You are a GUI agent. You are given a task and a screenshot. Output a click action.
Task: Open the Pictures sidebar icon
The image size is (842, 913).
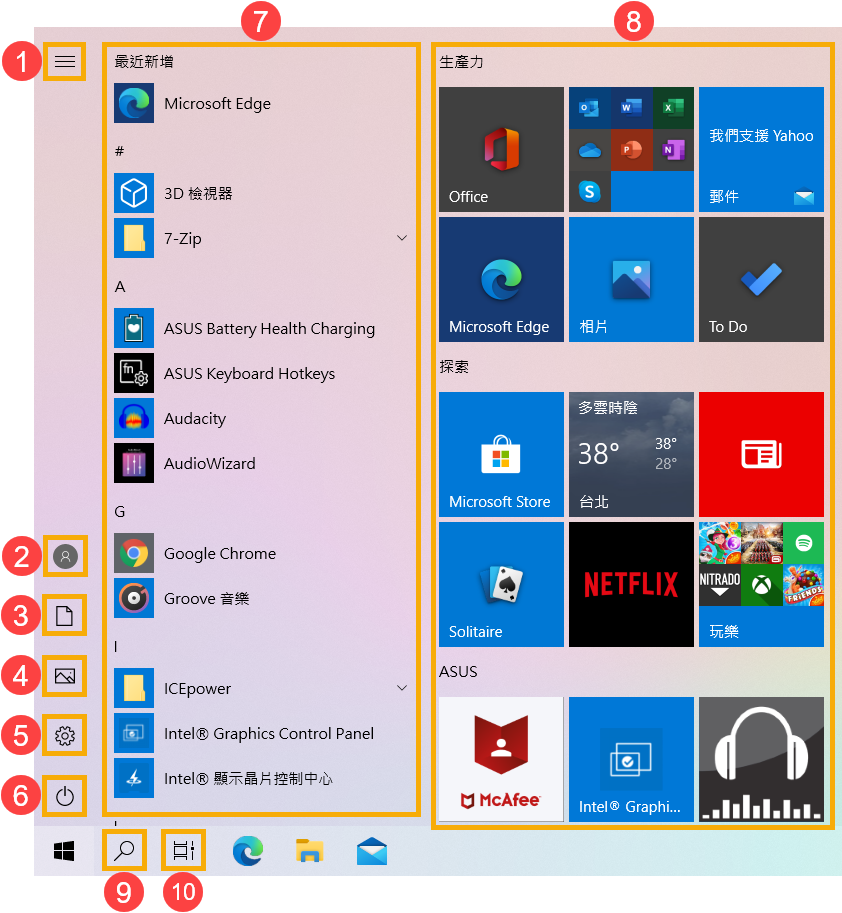(65, 676)
